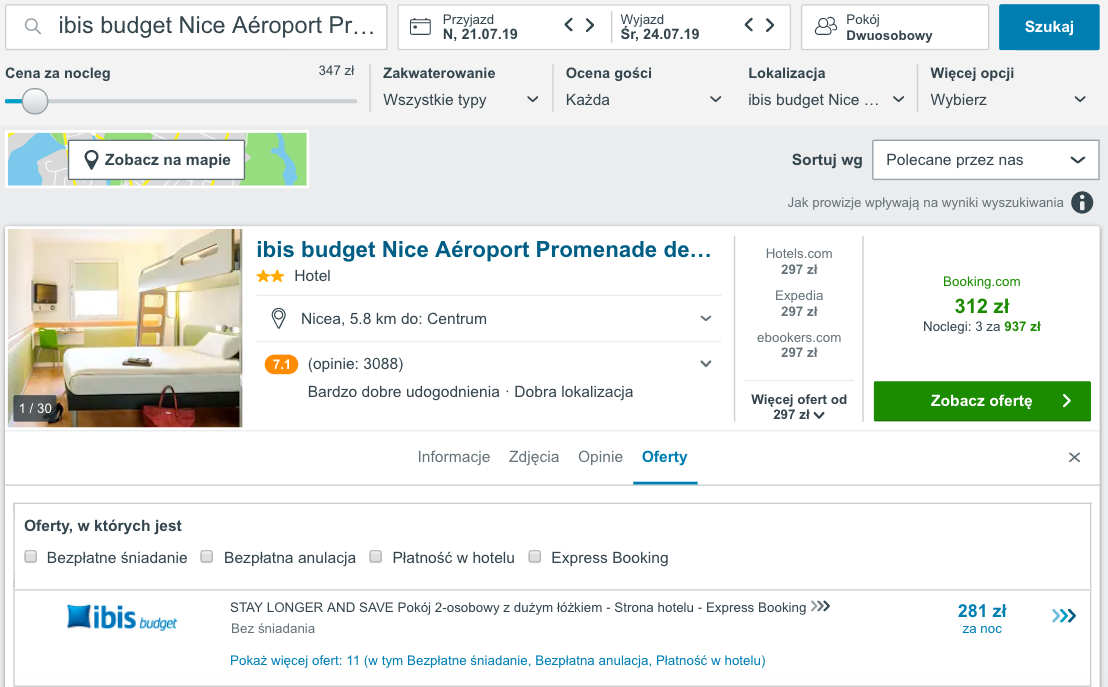Click Pokaż więcej ofert: 11 link
The height and width of the screenshot is (687, 1108).
click(497, 661)
